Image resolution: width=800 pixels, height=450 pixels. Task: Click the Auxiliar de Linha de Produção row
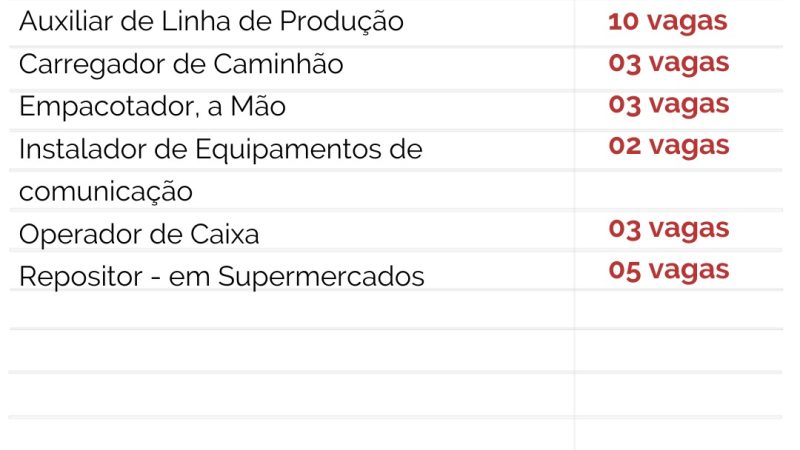pyautogui.click(x=211, y=22)
